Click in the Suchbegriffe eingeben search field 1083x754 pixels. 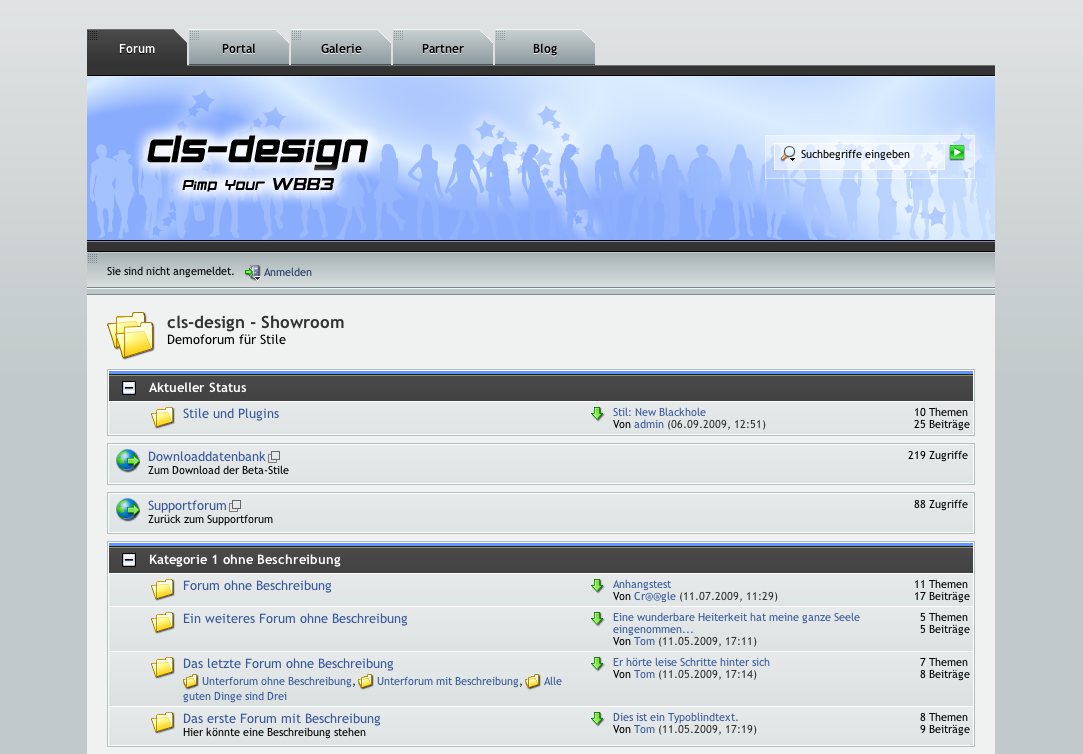tap(865, 154)
